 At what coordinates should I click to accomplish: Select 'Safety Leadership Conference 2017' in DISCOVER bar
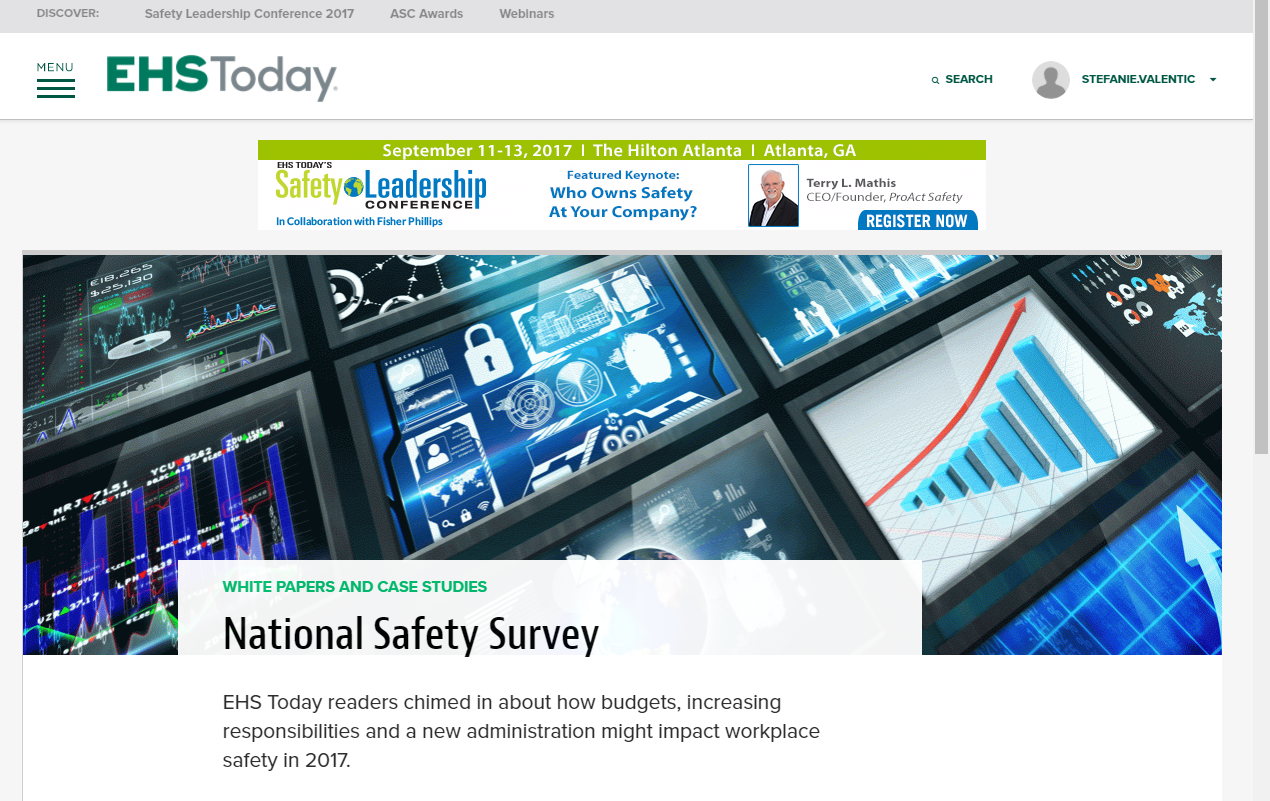pos(248,14)
